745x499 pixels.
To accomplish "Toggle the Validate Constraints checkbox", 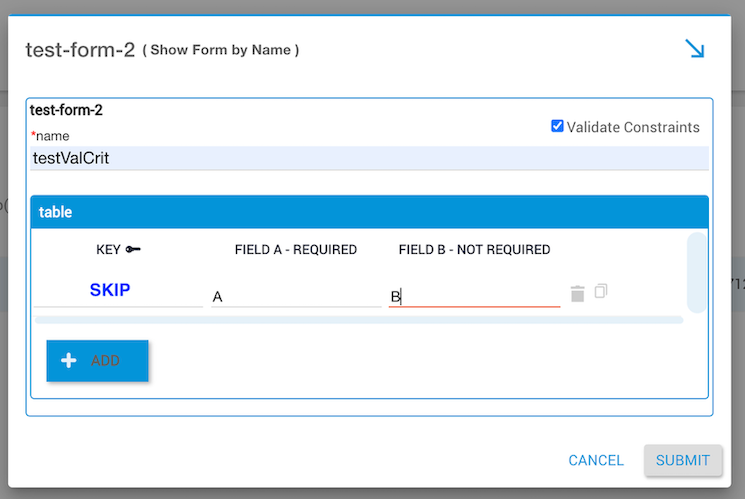I will 557,126.
